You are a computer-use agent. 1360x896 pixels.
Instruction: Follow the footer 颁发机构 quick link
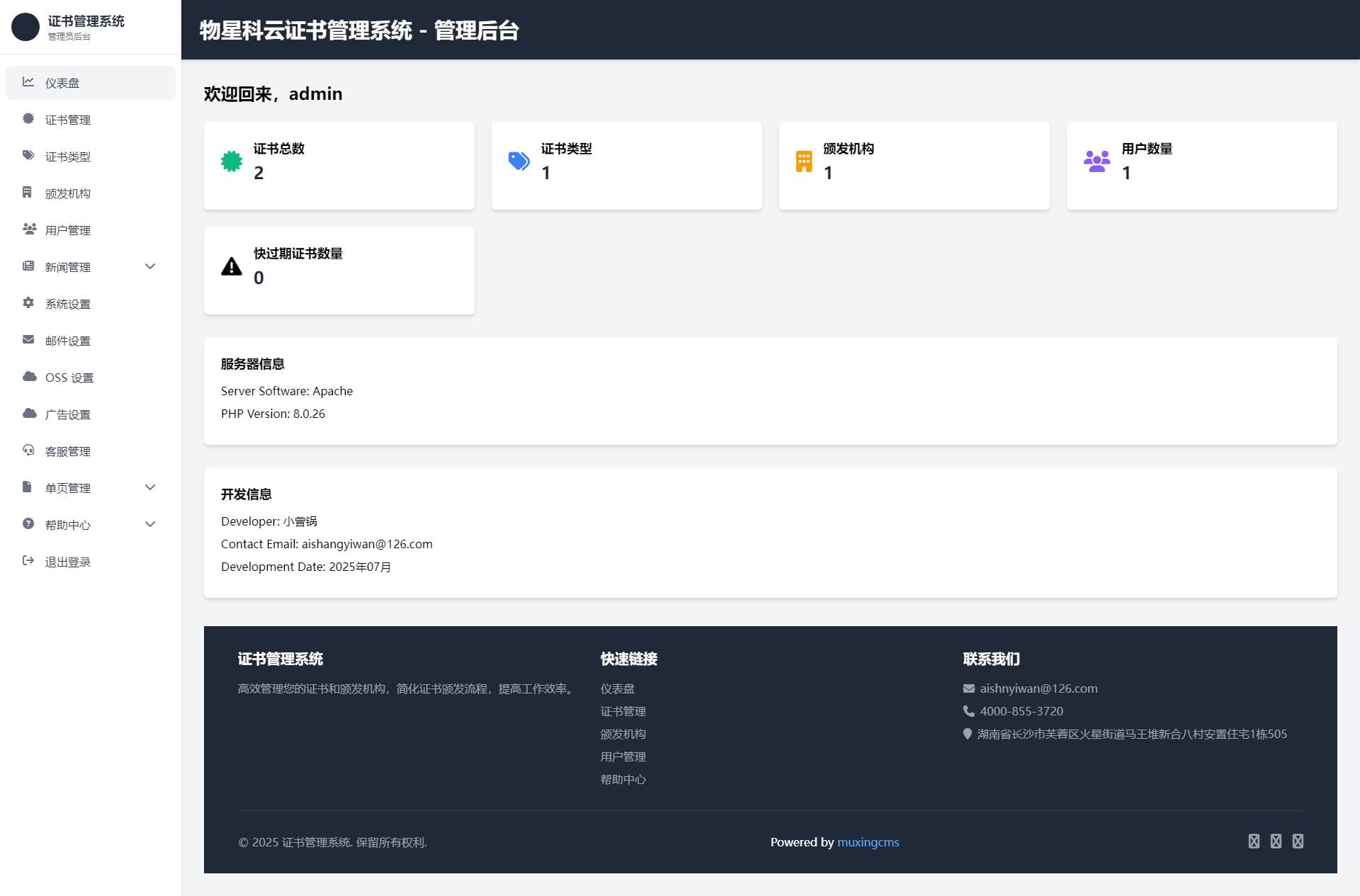(623, 734)
